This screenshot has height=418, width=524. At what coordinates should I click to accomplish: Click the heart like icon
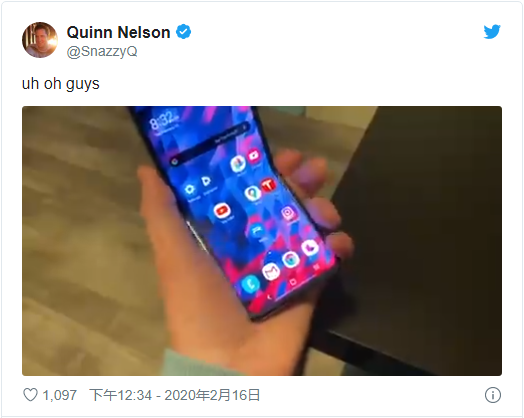[30, 395]
